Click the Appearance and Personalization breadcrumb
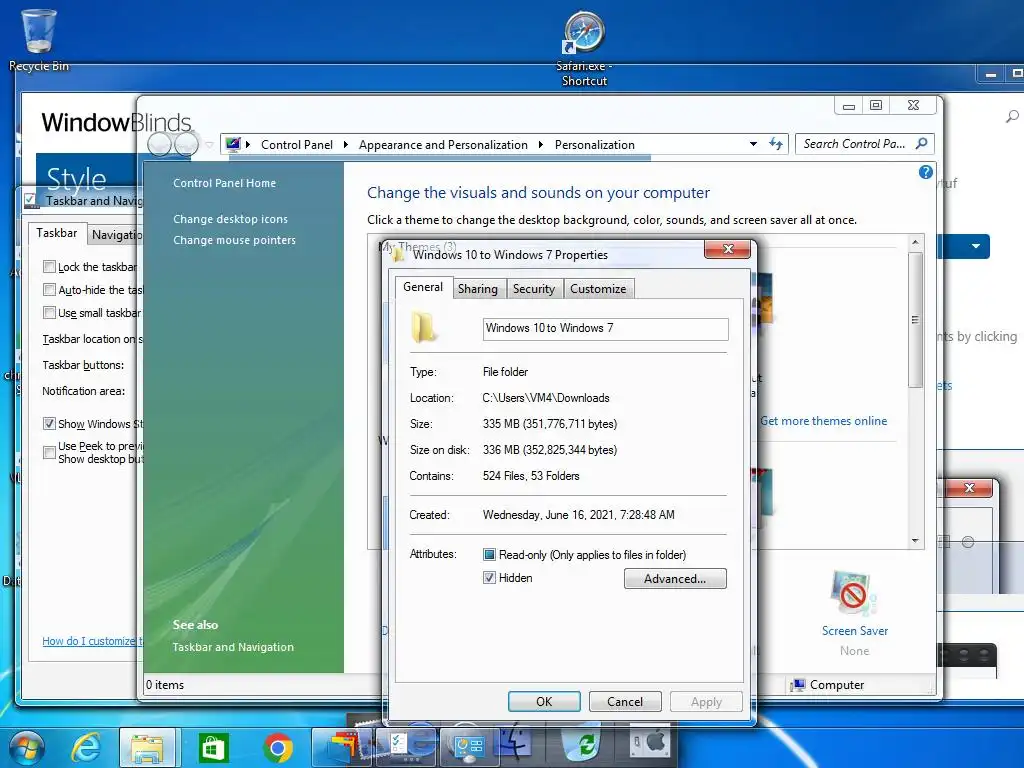The height and width of the screenshot is (768, 1024). 443,144
